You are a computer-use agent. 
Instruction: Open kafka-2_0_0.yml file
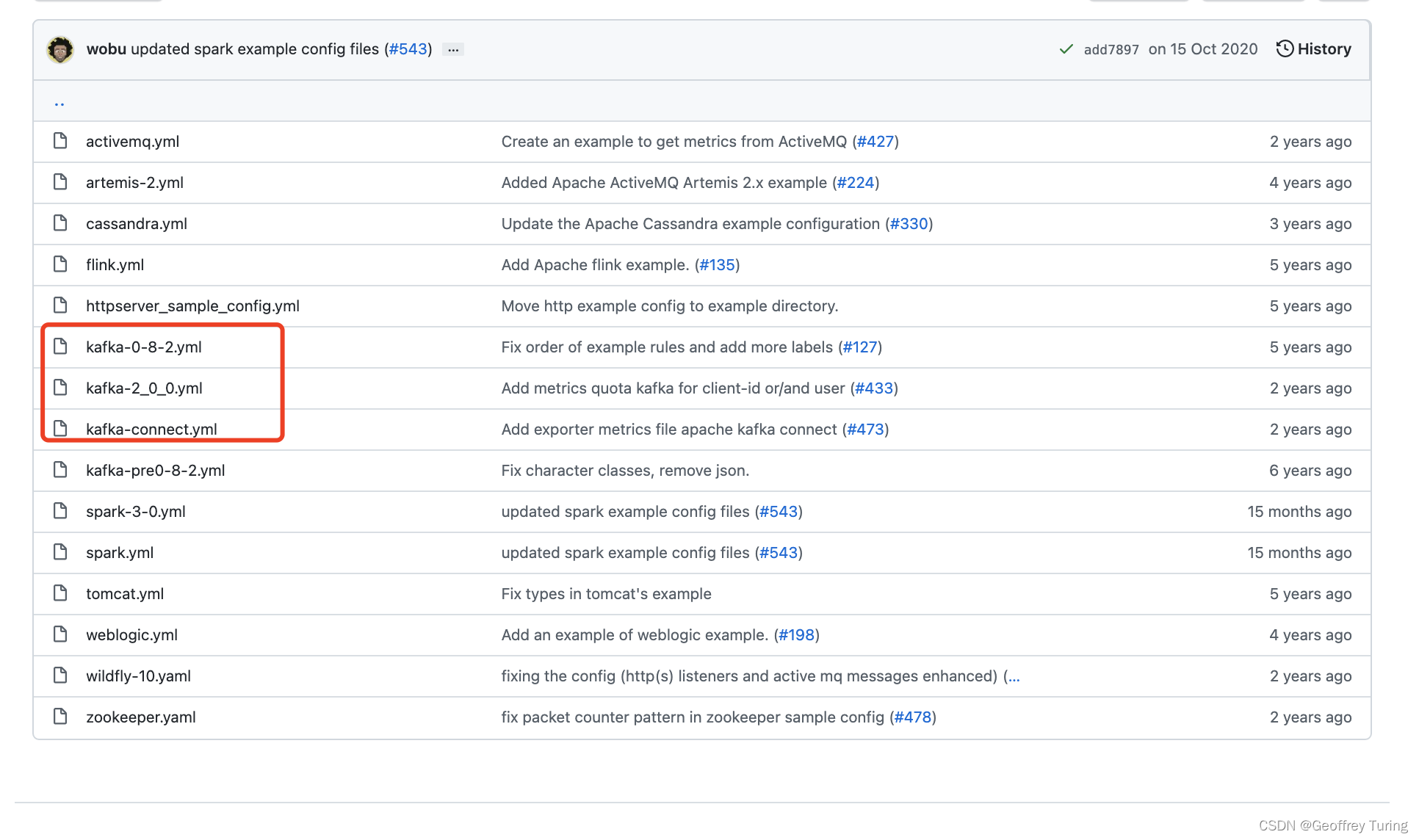click(x=144, y=388)
